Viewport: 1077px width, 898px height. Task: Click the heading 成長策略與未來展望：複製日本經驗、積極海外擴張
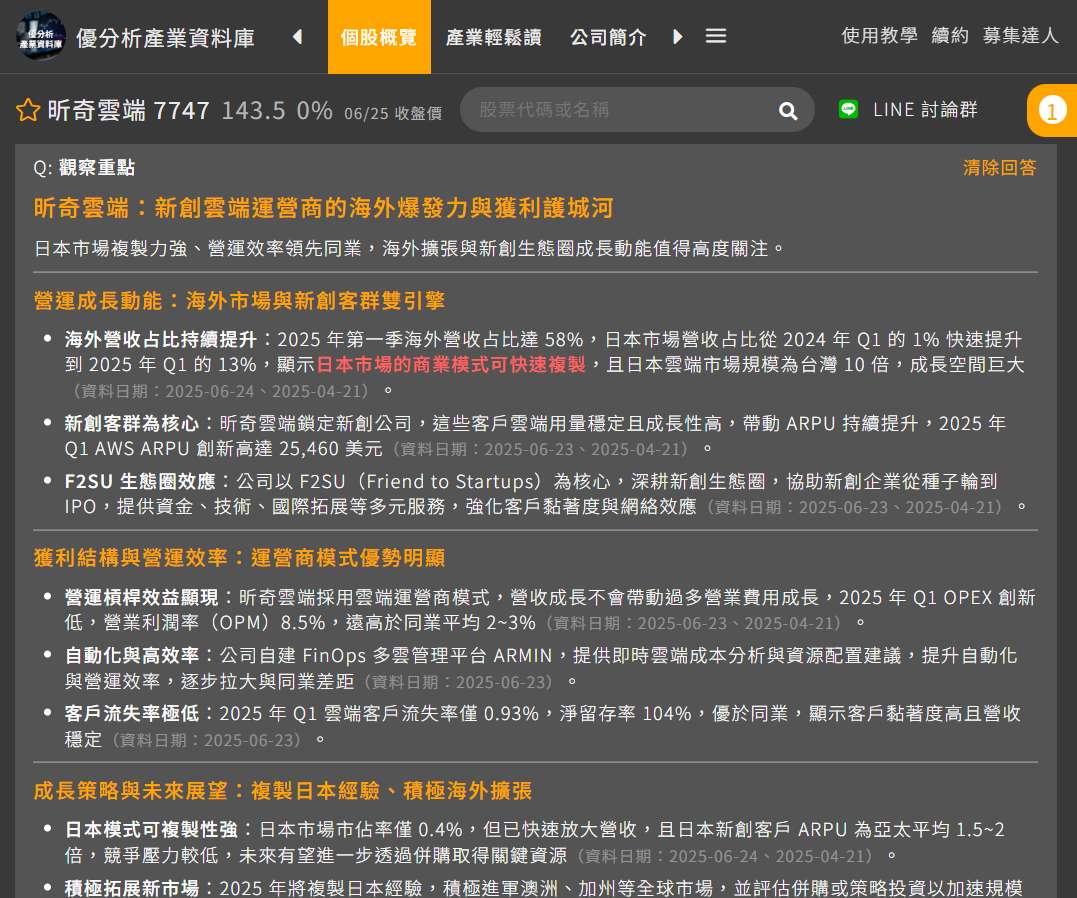[x=282, y=790]
